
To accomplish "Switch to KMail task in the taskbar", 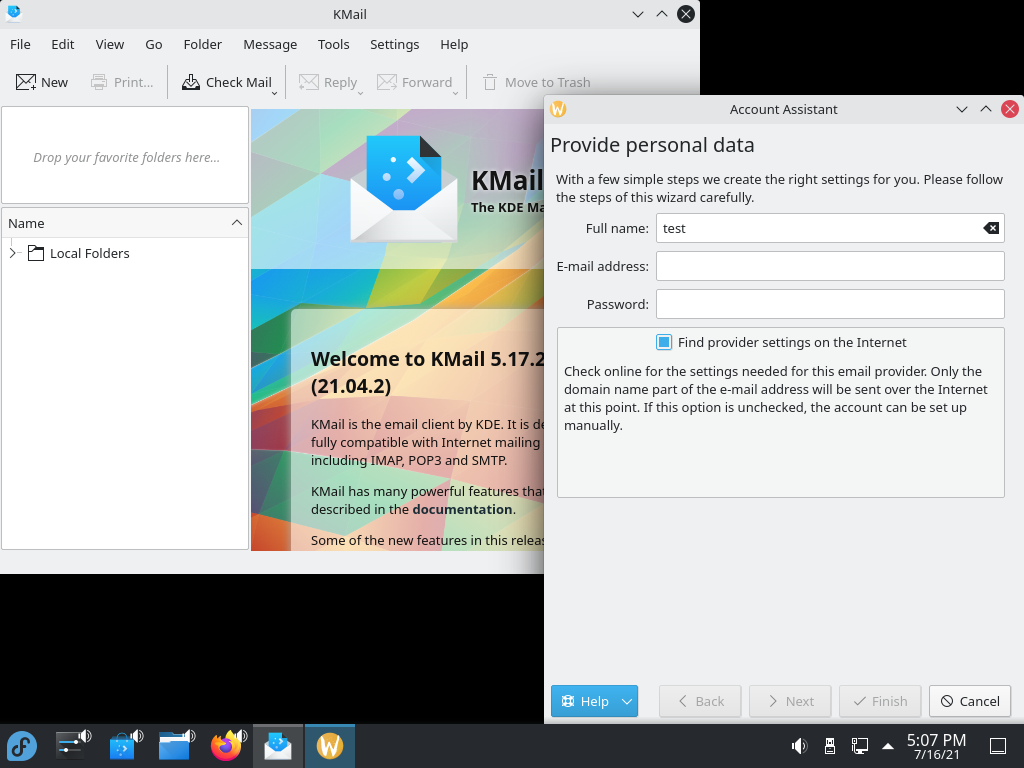I will pos(278,746).
